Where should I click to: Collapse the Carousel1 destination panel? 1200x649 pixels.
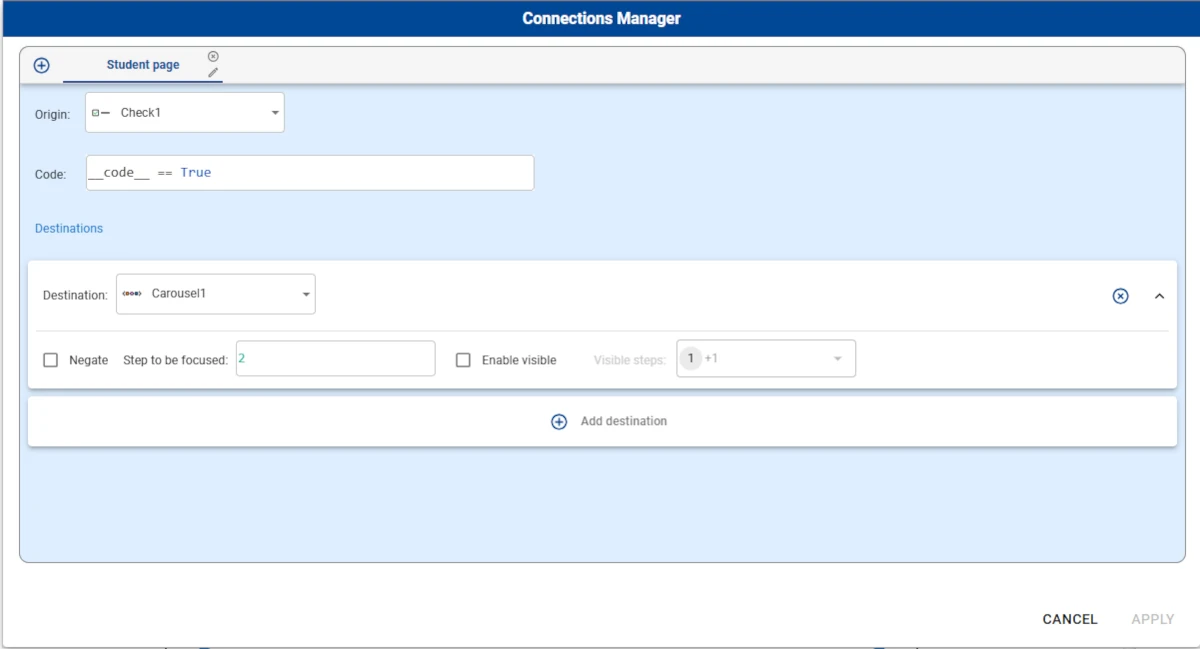[1160, 296]
